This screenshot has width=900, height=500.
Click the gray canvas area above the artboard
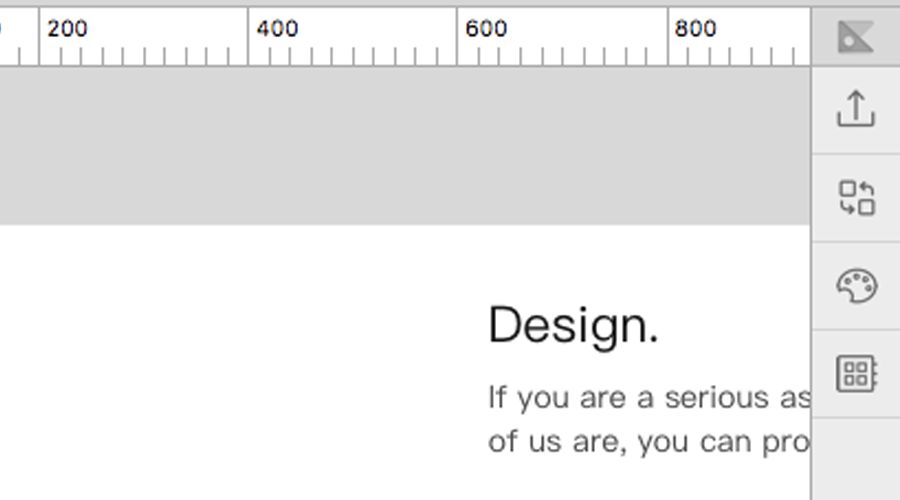pyautogui.click(x=405, y=146)
